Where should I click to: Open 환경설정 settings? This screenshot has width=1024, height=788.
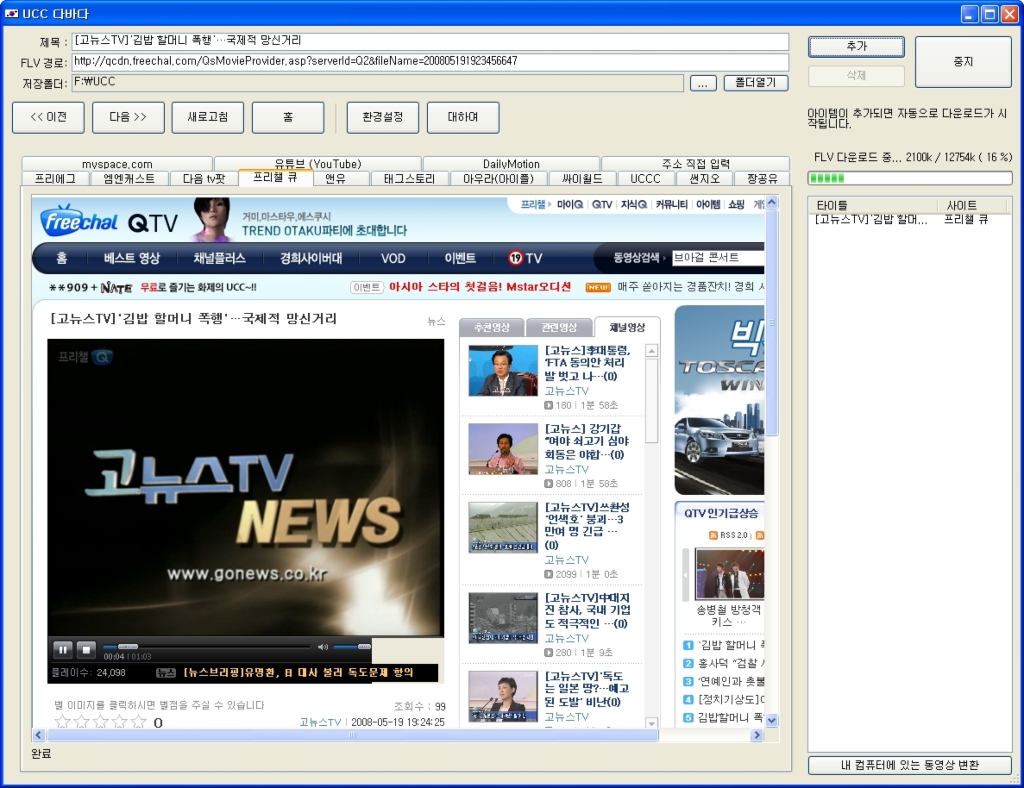[x=383, y=118]
